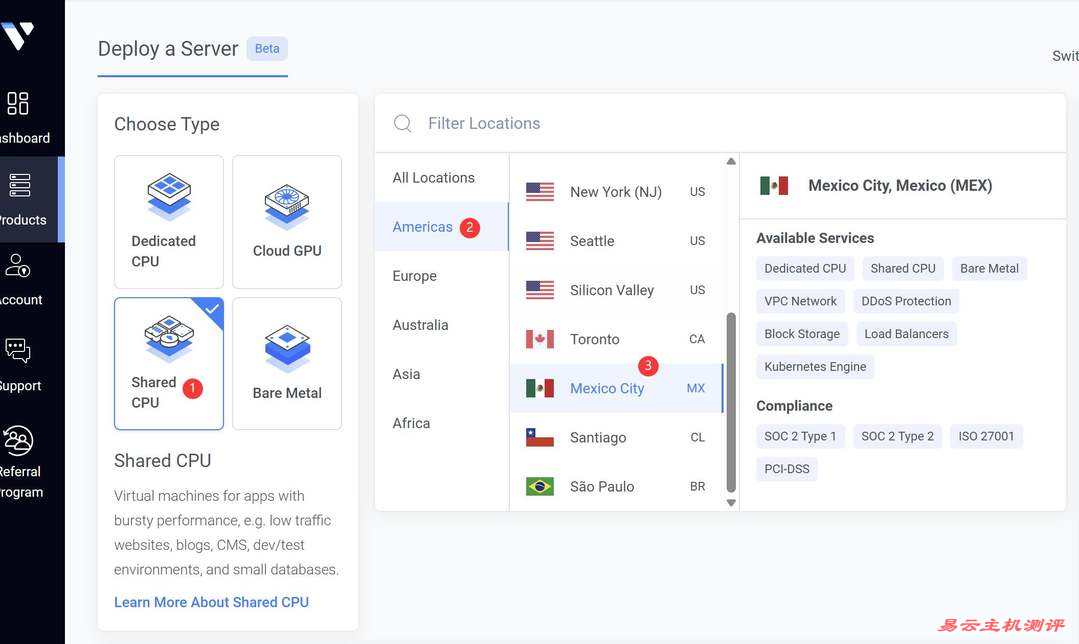Image resolution: width=1079 pixels, height=644 pixels.
Task: Open the Dashboard sidebar icon
Action: coord(18,104)
